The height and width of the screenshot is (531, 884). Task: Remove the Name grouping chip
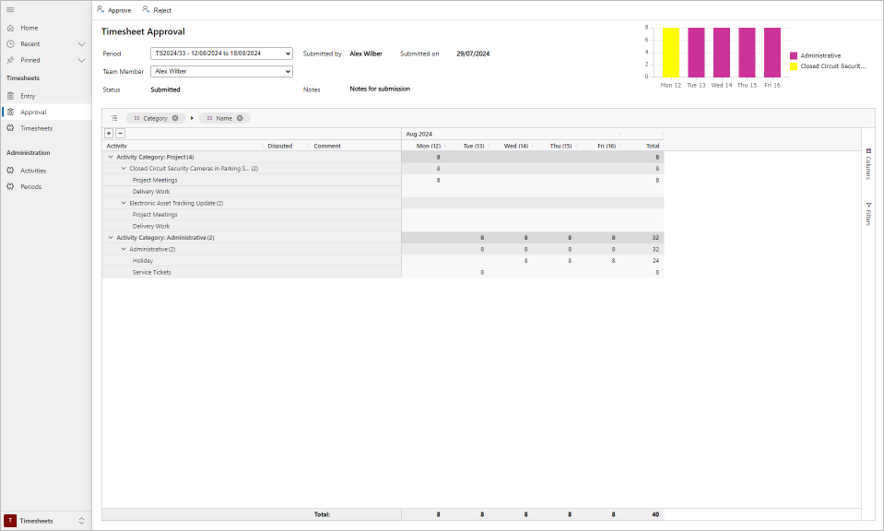(x=240, y=118)
